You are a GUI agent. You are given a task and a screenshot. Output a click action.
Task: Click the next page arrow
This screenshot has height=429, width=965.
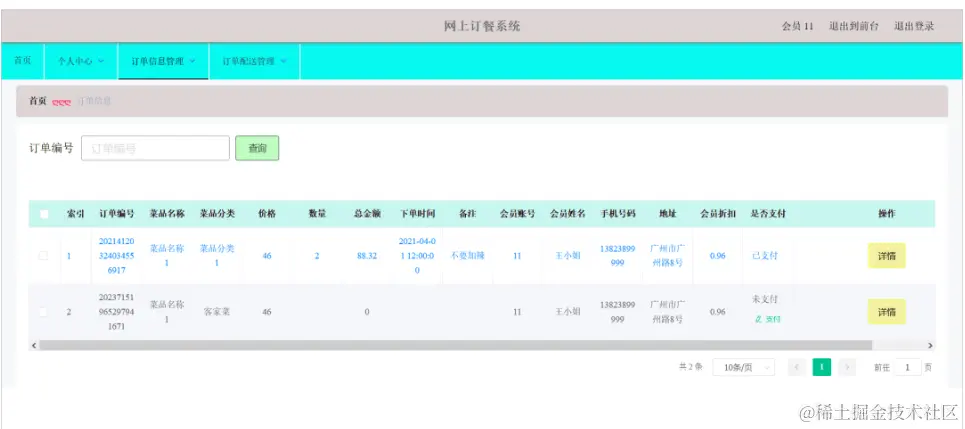click(847, 367)
